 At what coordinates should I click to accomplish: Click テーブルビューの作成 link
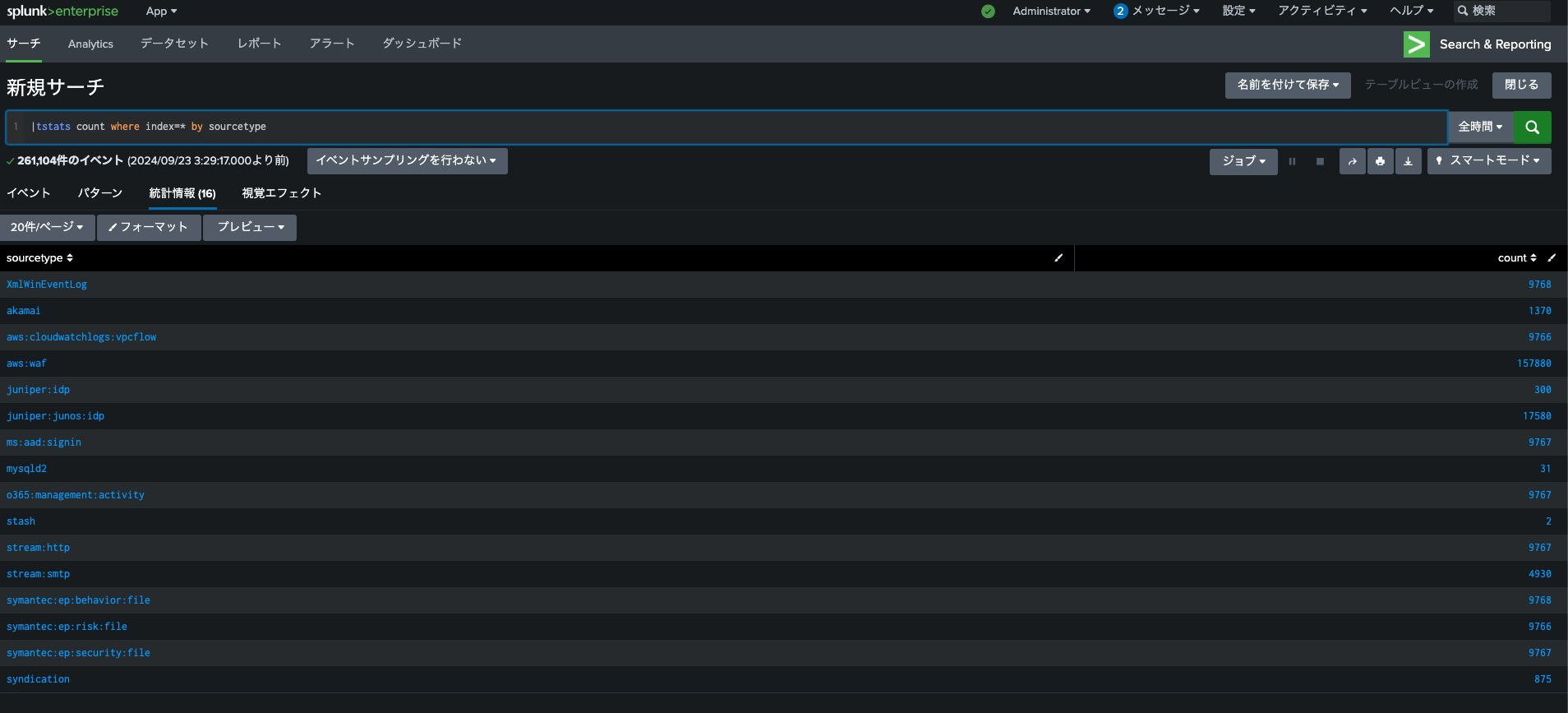pos(1421,85)
